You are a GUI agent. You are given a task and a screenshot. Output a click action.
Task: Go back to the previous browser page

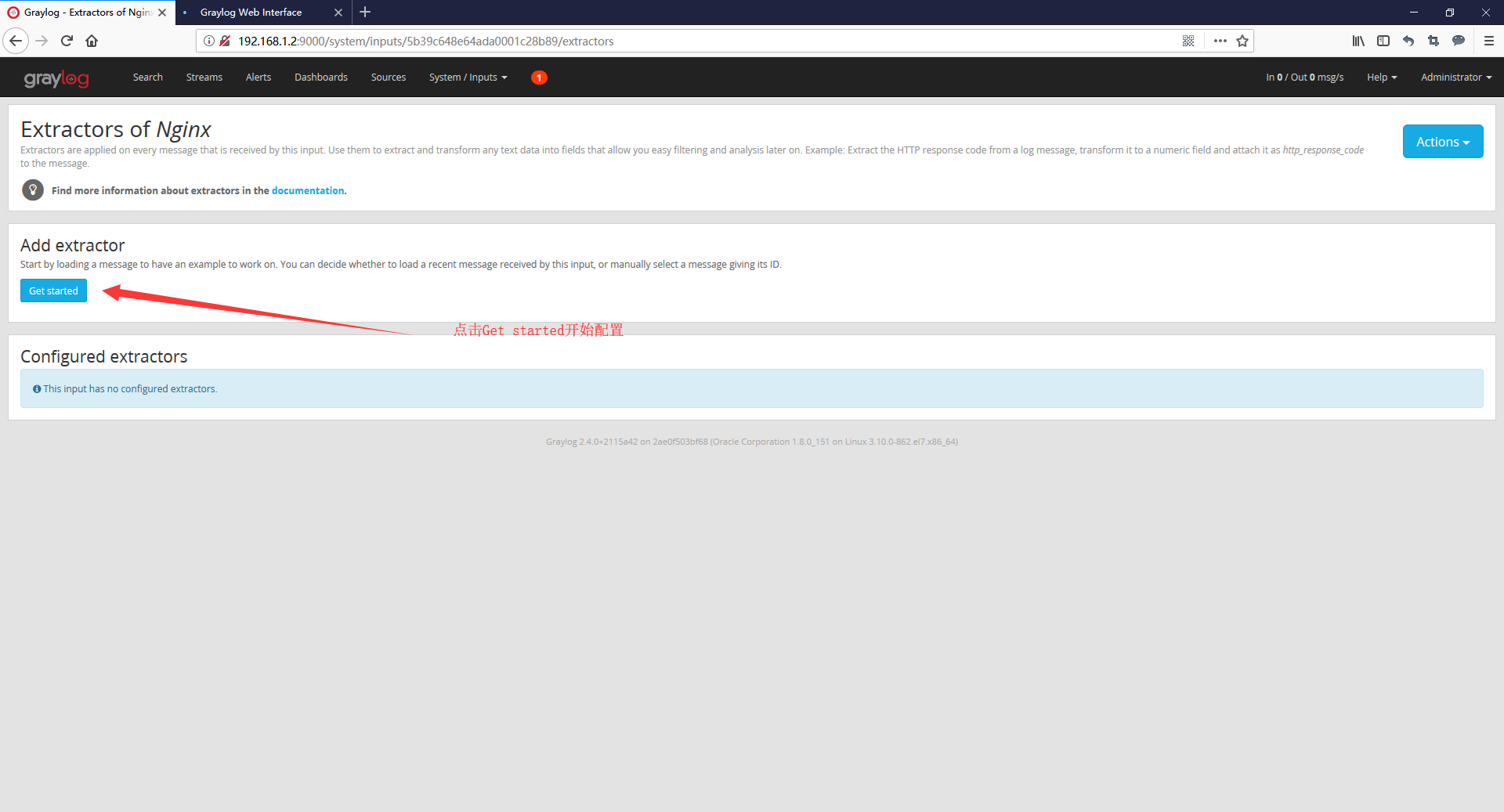pyautogui.click(x=16, y=41)
